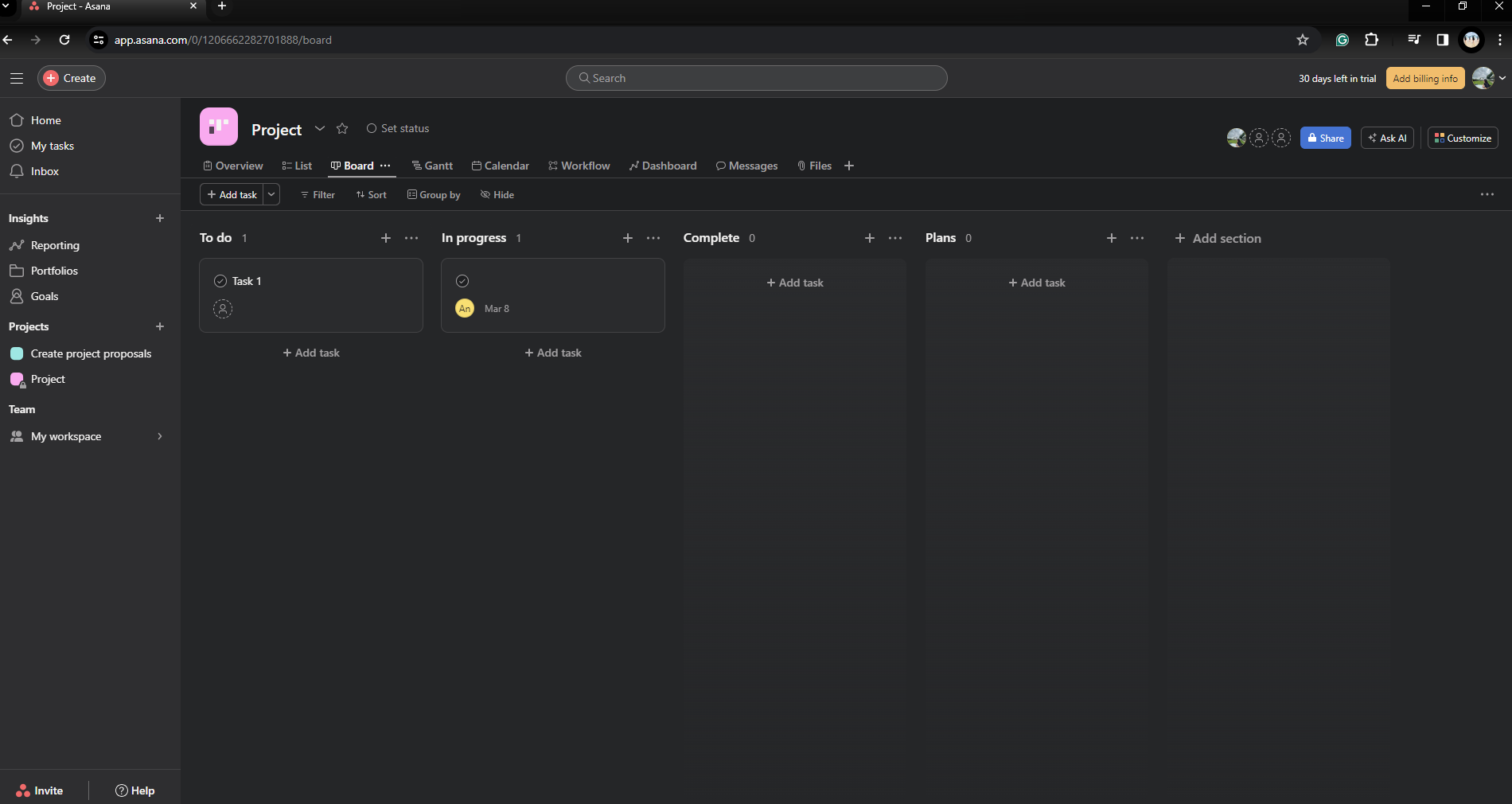Add a new Insights item
Screen dimensions: 1512x804
click(160, 218)
